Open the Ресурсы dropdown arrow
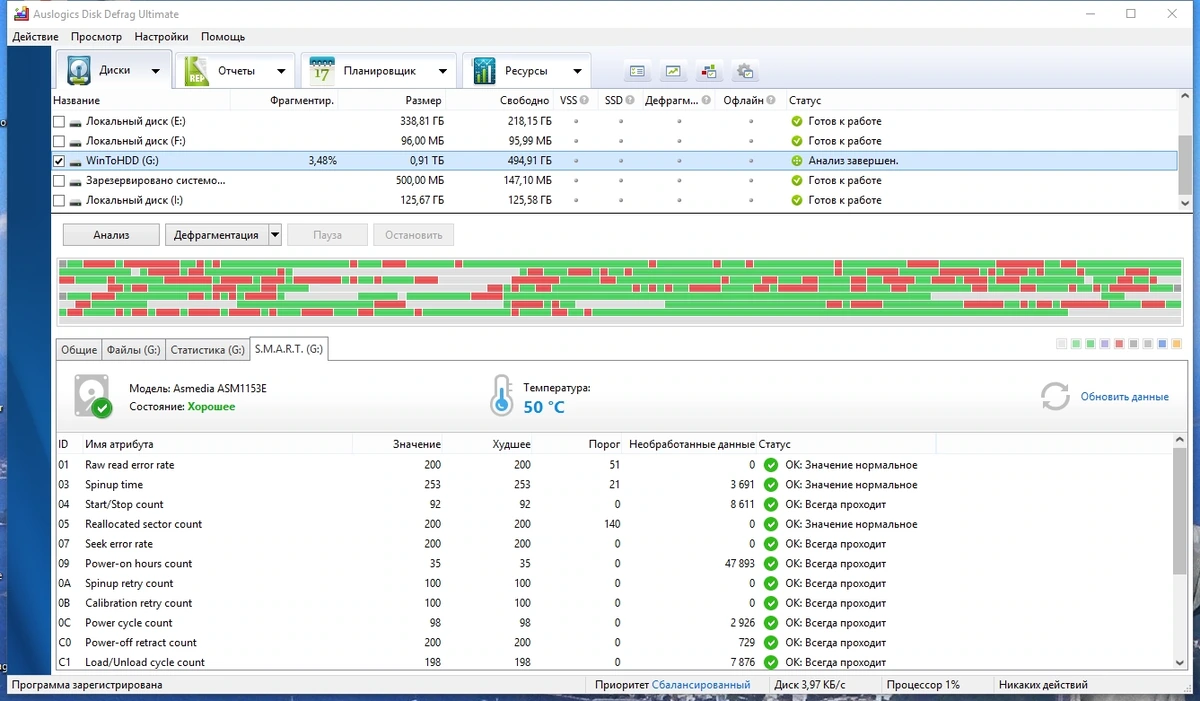 (577, 71)
